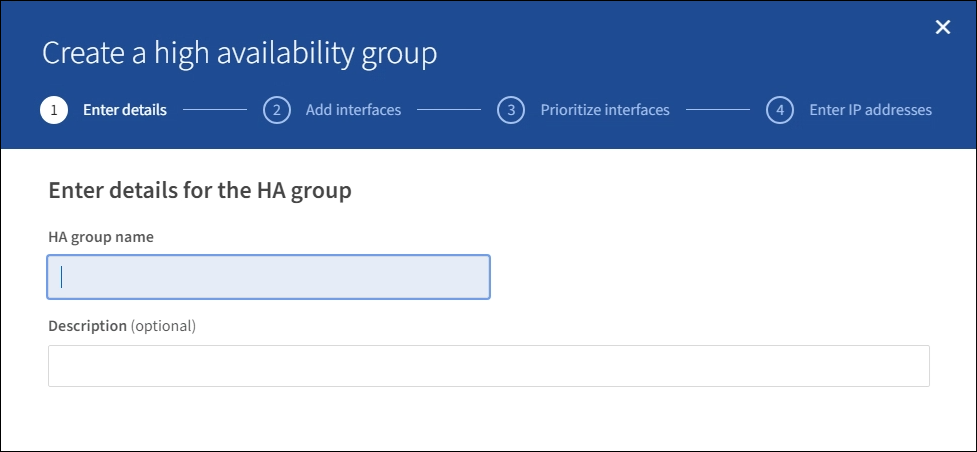
Task: Close the high availability group dialog
Action: (942, 28)
